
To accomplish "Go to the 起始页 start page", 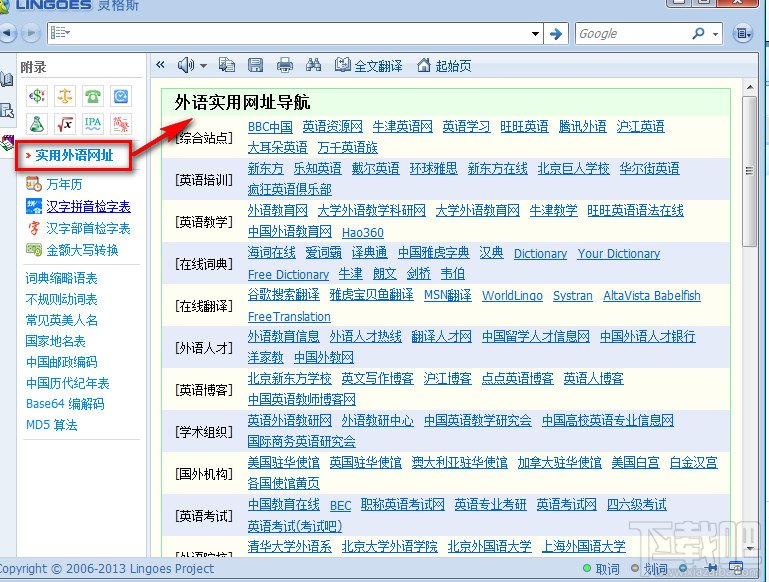I will pyautogui.click(x=444, y=65).
